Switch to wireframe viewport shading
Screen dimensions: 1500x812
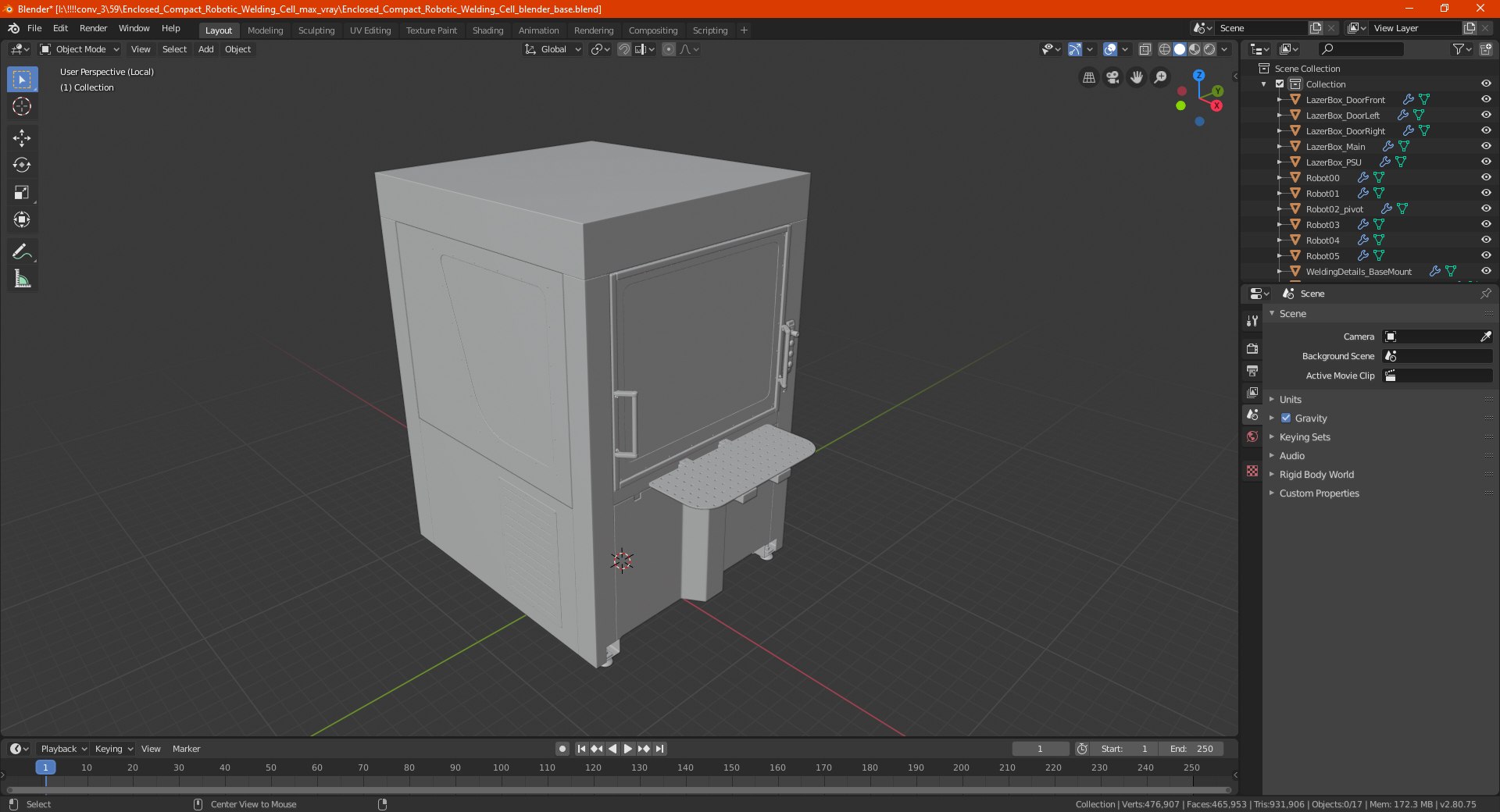point(1165,49)
